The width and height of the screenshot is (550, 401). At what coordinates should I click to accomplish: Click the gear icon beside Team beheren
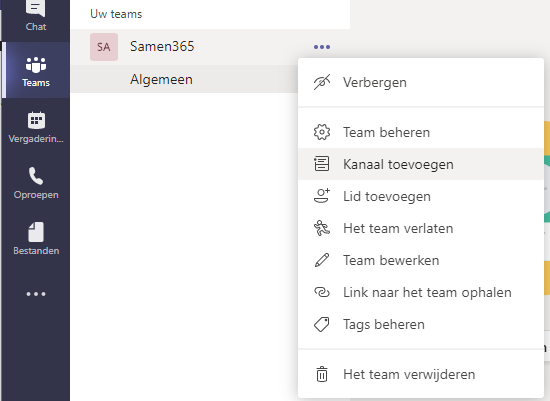tap(322, 132)
